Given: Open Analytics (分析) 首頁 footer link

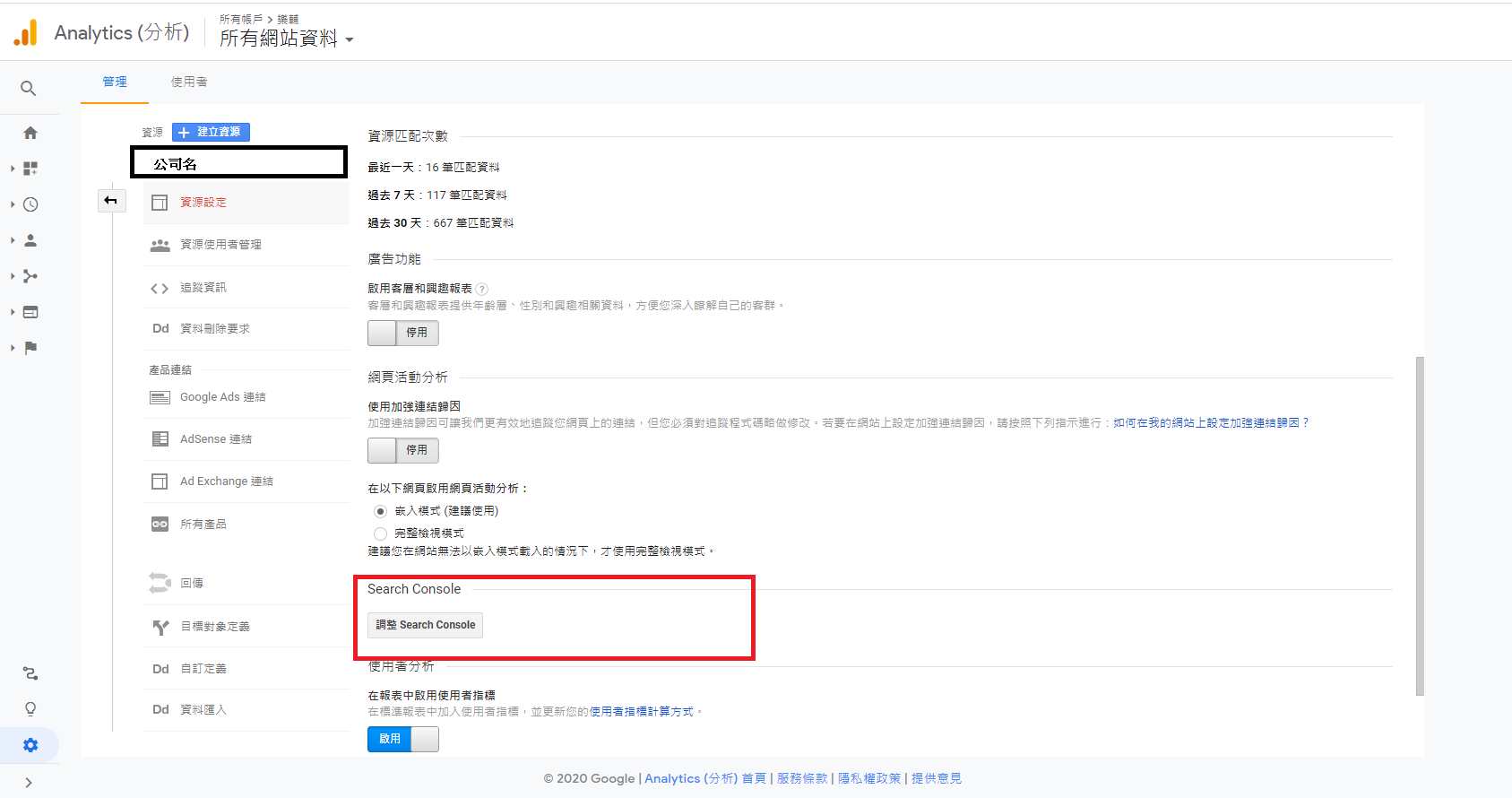Looking at the screenshot, I should click(x=705, y=778).
